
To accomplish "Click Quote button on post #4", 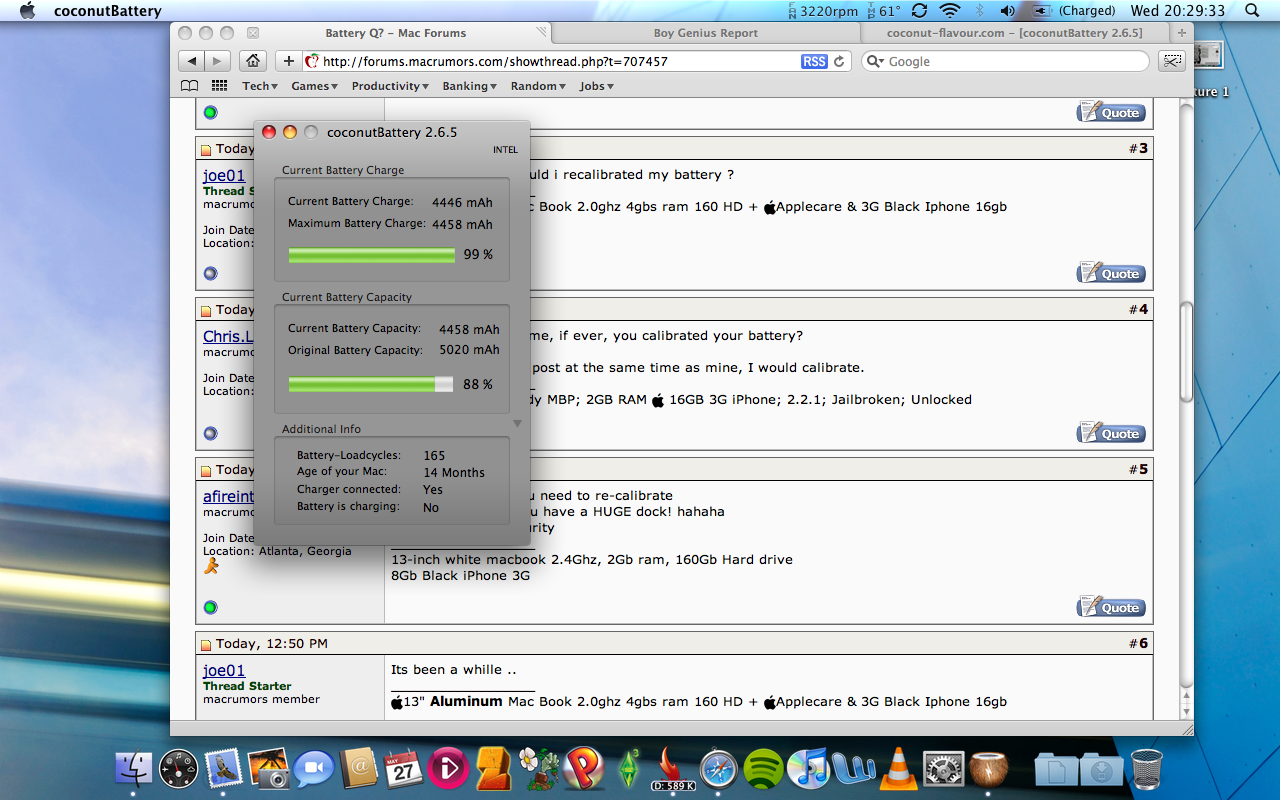I will [x=1111, y=433].
